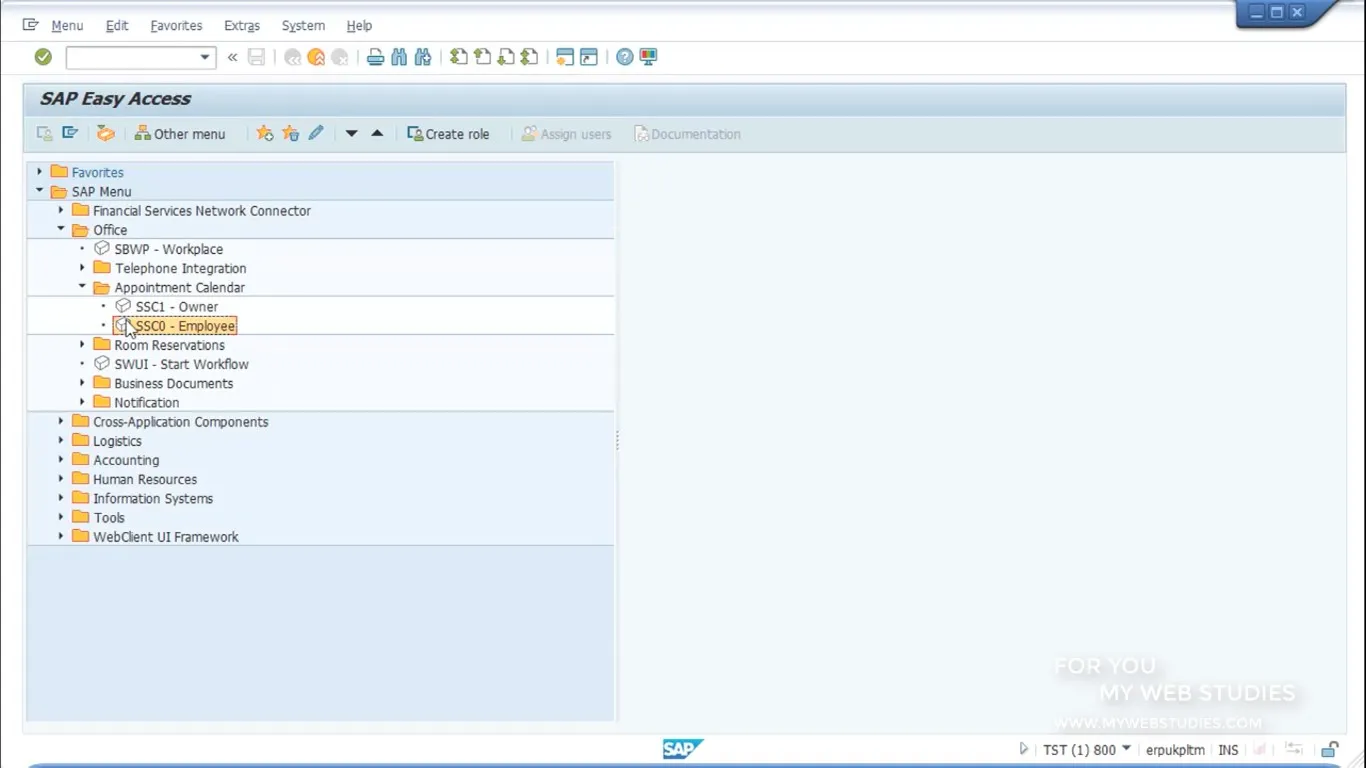The image size is (1366, 768).
Task: Expand the Cross-Application Components folder
Action: coord(61,422)
